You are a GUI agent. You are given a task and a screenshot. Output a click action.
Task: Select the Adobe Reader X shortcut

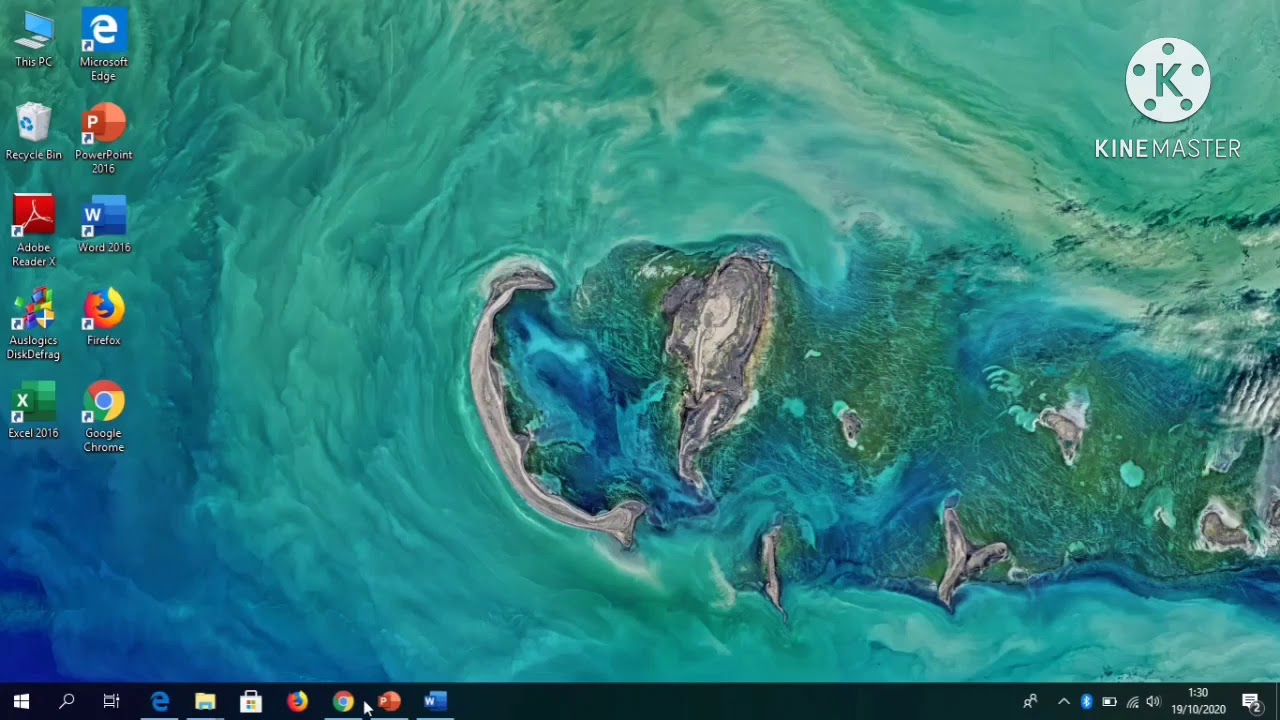[x=33, y=231]
